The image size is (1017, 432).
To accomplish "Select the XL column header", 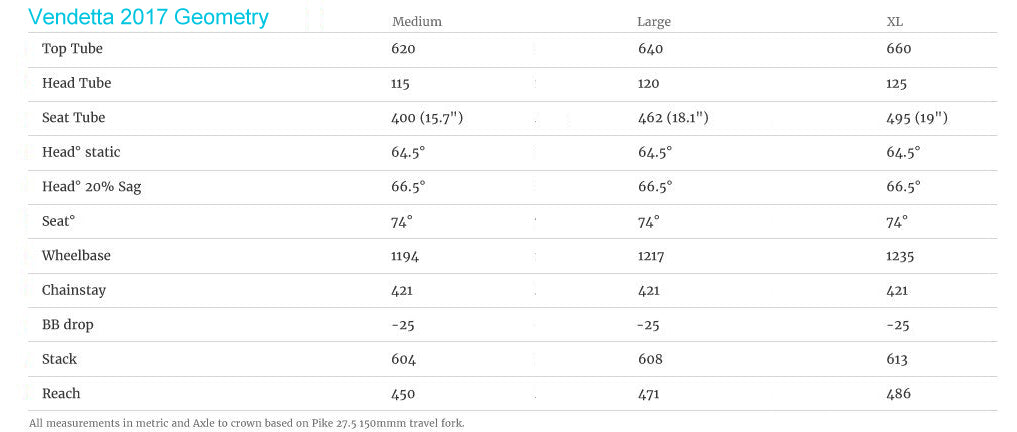I will pyautogui.click(x=894, y=21).
